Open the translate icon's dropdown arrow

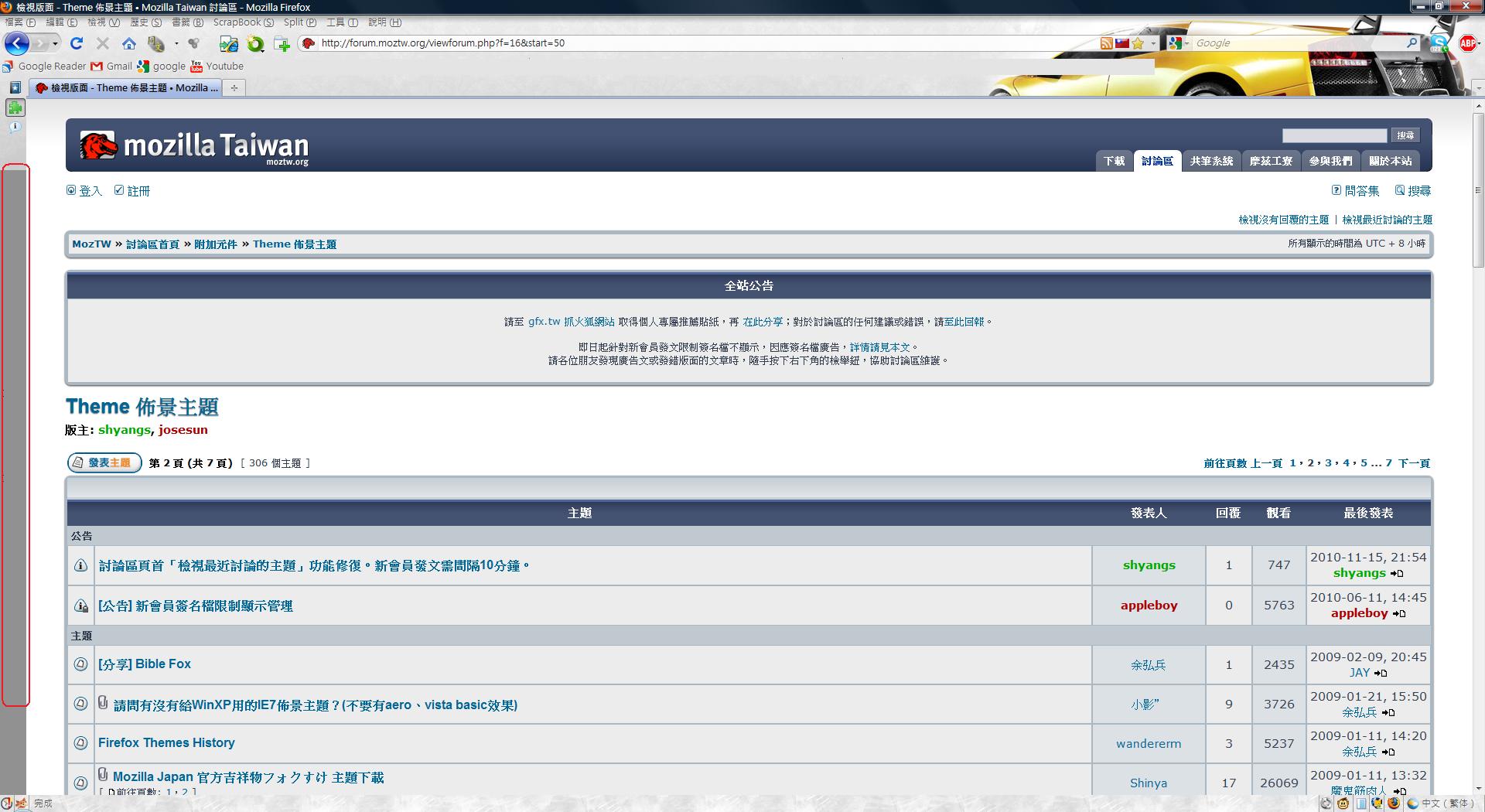coord(176,44)
